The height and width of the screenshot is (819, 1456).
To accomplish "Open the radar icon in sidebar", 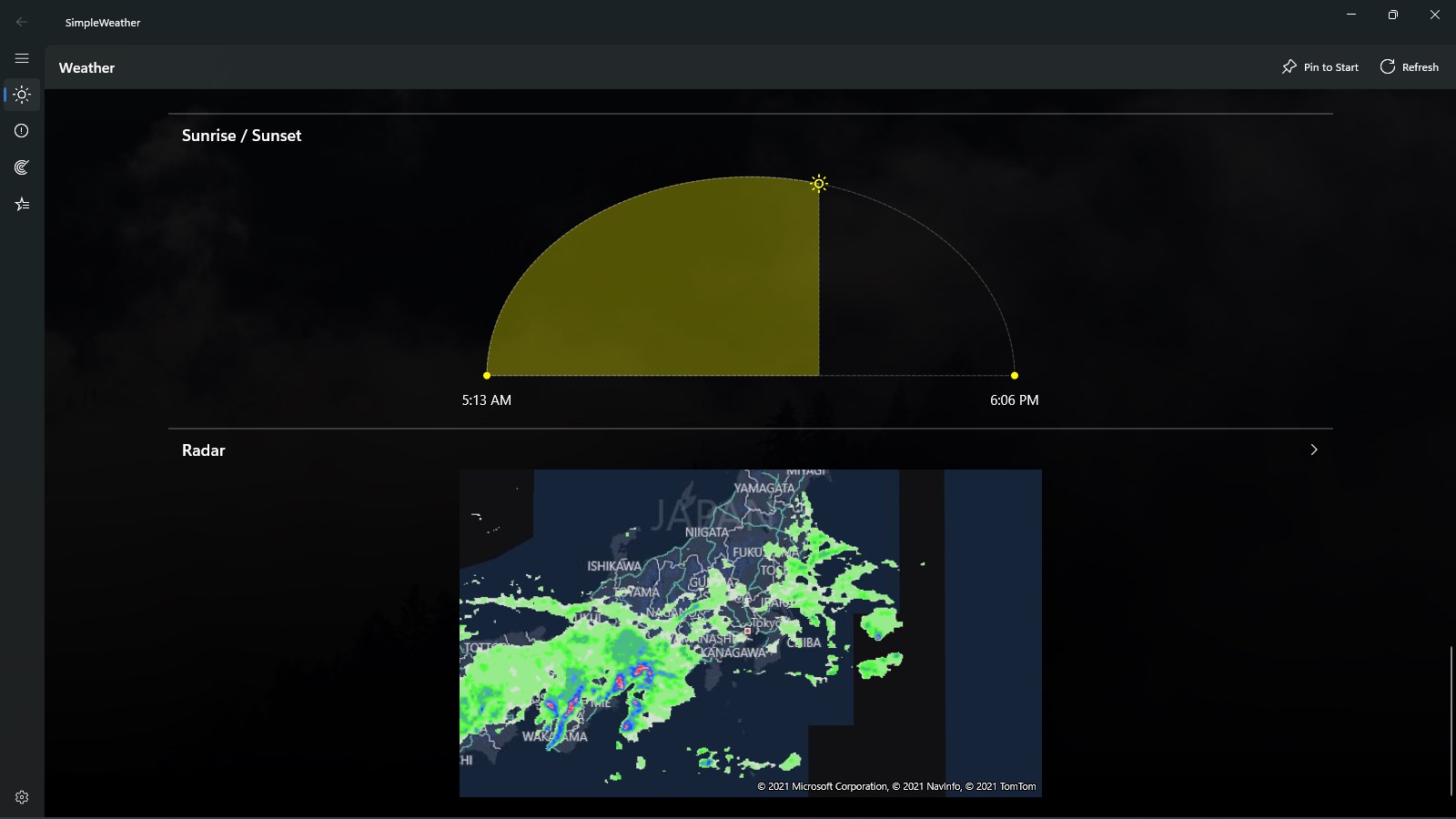I will (22, 167).
